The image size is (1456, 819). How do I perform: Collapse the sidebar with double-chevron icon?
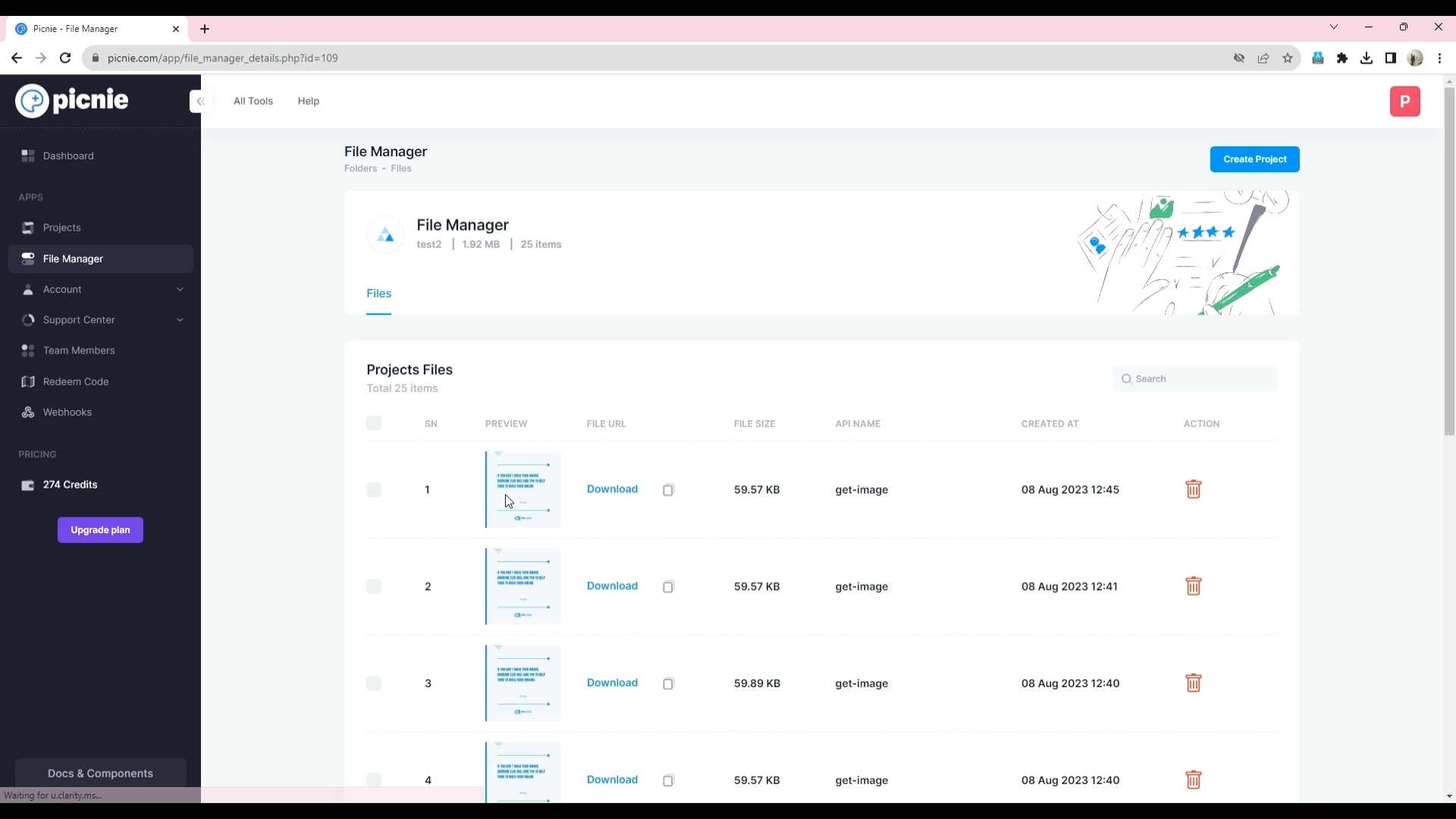point(201,101)
